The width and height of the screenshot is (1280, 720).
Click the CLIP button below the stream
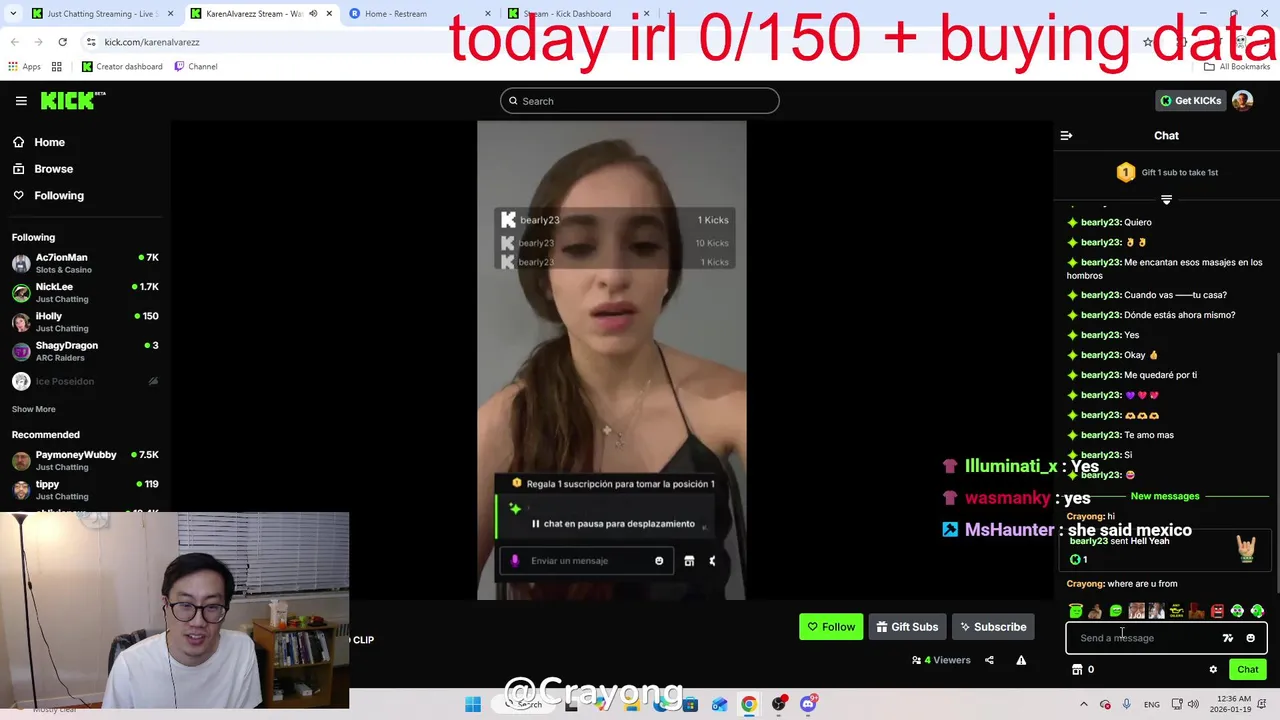(x=362, y=640)
